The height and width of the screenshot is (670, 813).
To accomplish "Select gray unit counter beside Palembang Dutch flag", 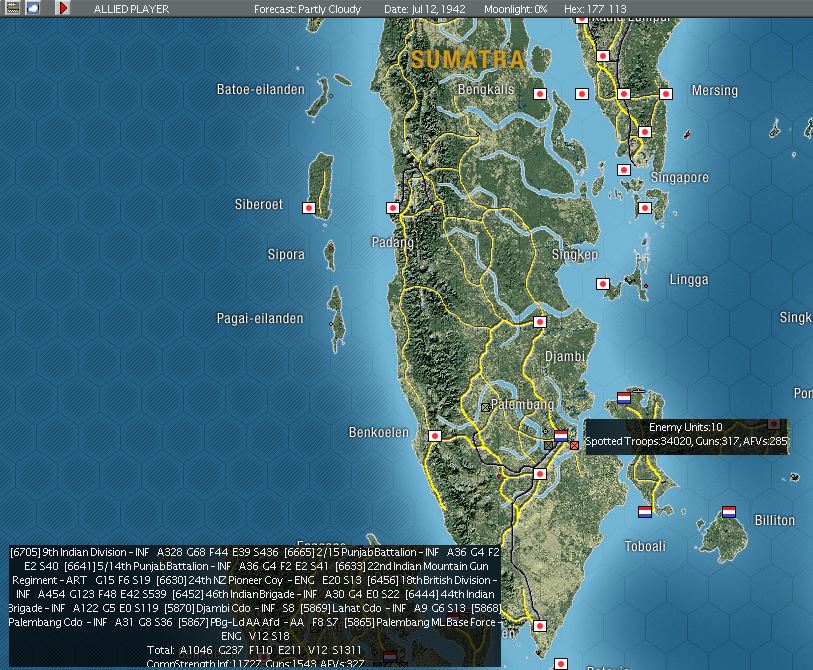I will [x=549, y=445].
